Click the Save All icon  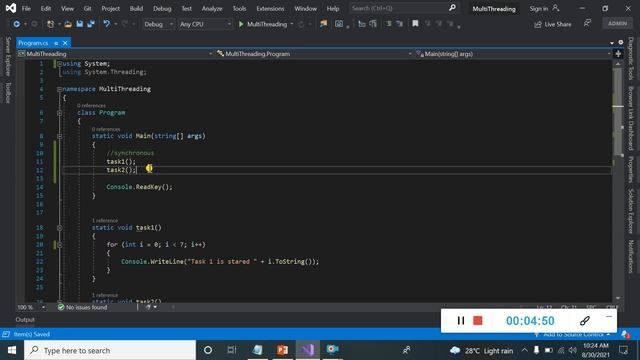tap(91, 24)
